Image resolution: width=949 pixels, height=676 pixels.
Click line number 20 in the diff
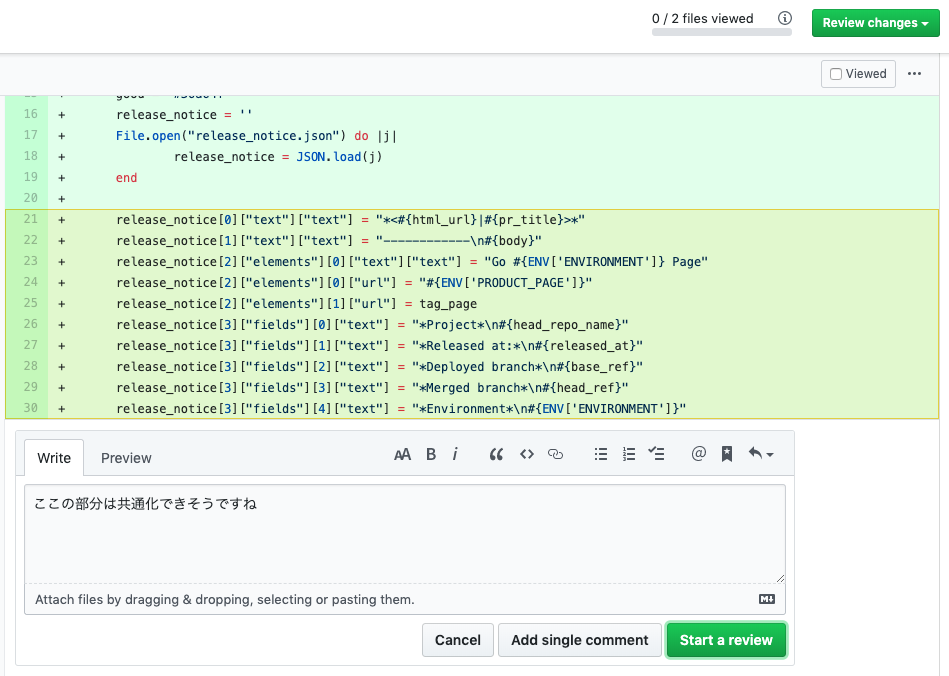[31, 198]
